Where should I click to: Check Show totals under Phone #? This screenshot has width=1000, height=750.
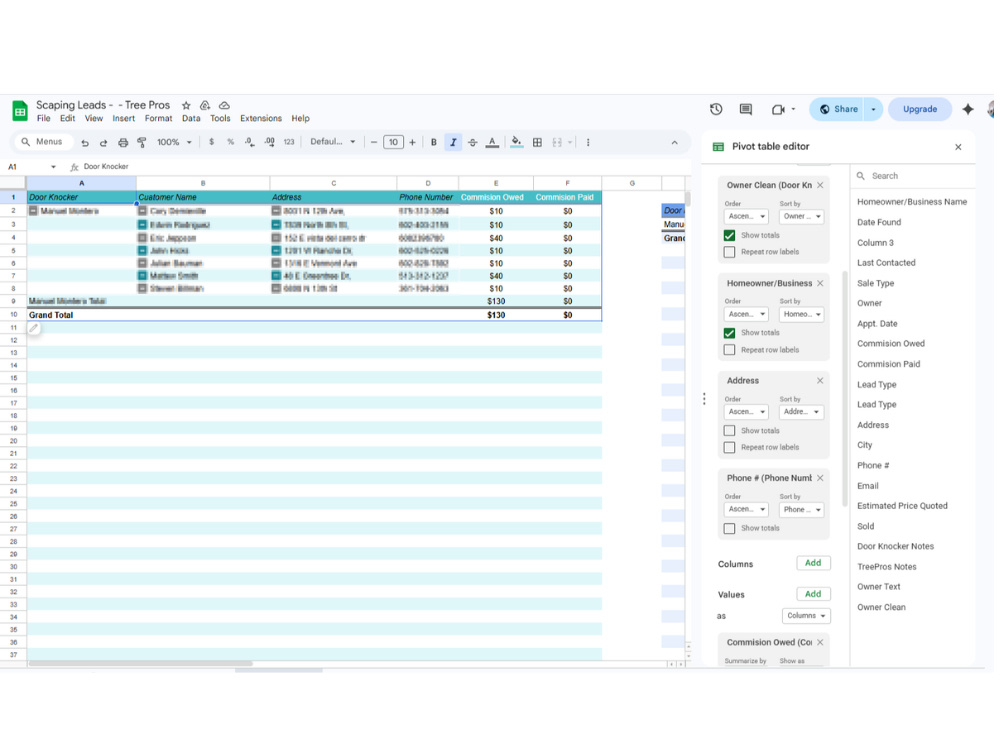730,528
